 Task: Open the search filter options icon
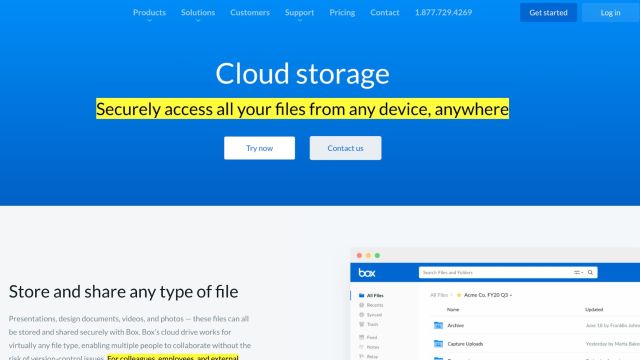point(578,272)
